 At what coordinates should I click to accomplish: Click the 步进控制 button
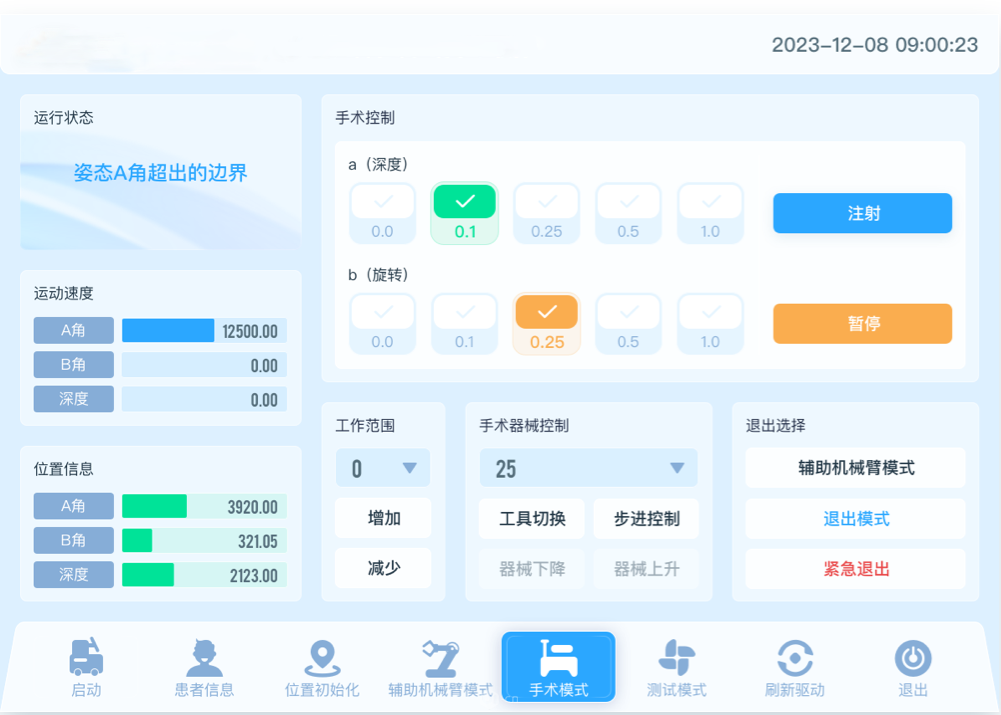tap(646, 518)
